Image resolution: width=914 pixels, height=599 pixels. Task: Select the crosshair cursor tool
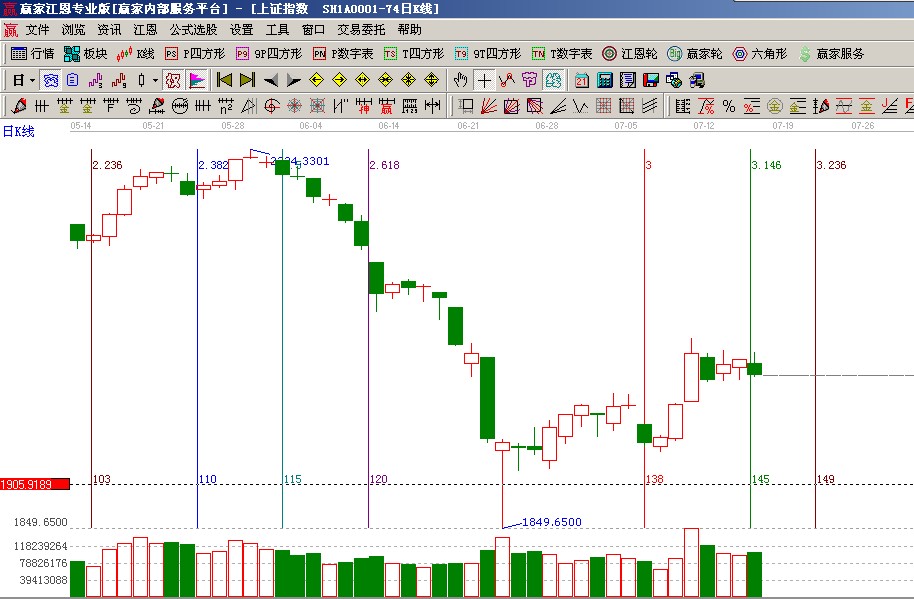coord(485,79)
